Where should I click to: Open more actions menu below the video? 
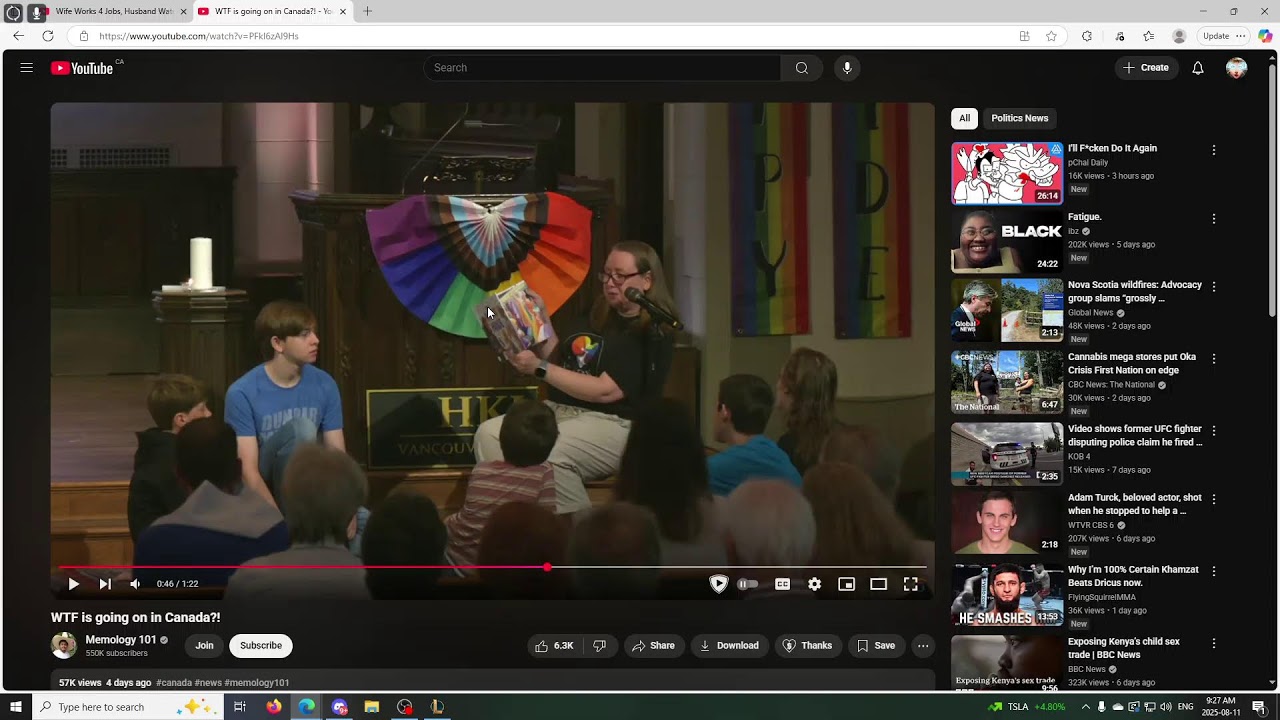pyautogui.click(x=923, y=646)
